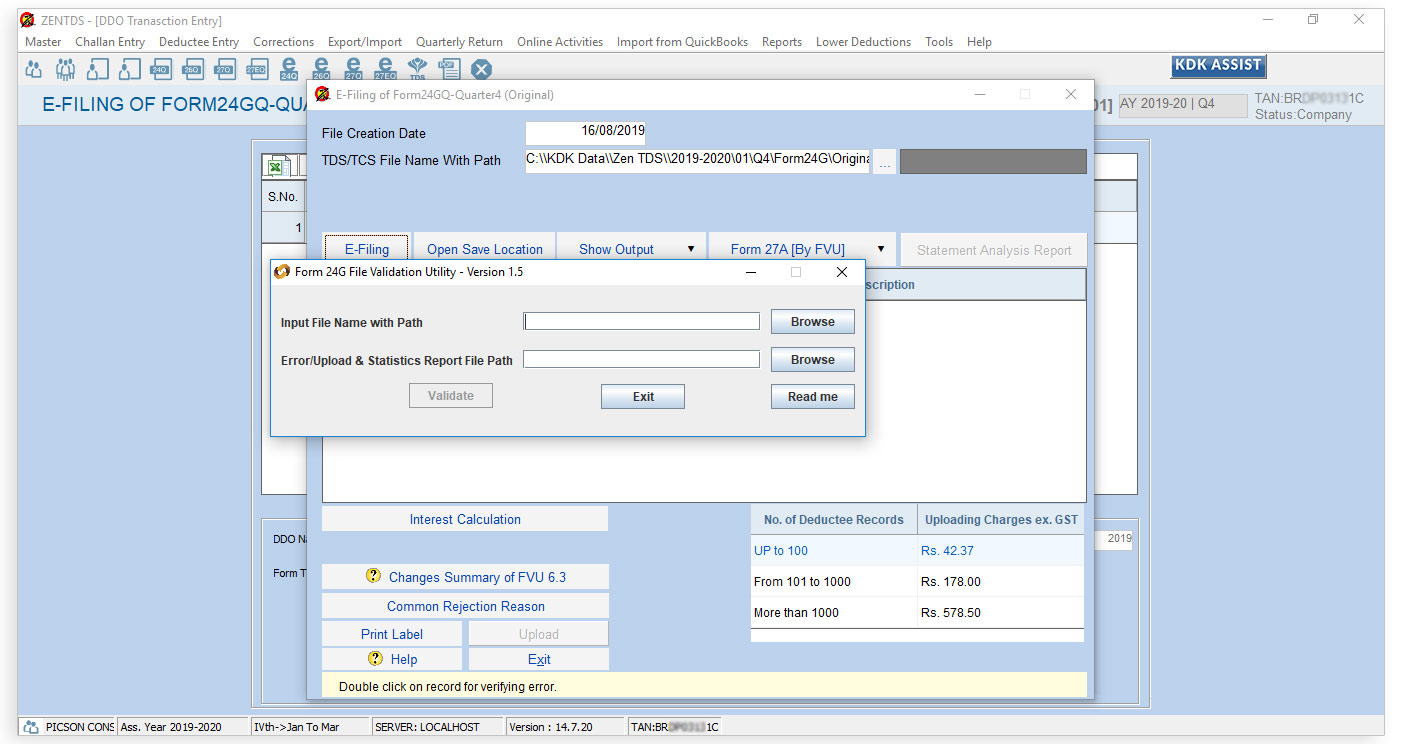Click the TDS/TCS File Name With Path field
This screenshot has height=744, width=1402.
point(698,161)
